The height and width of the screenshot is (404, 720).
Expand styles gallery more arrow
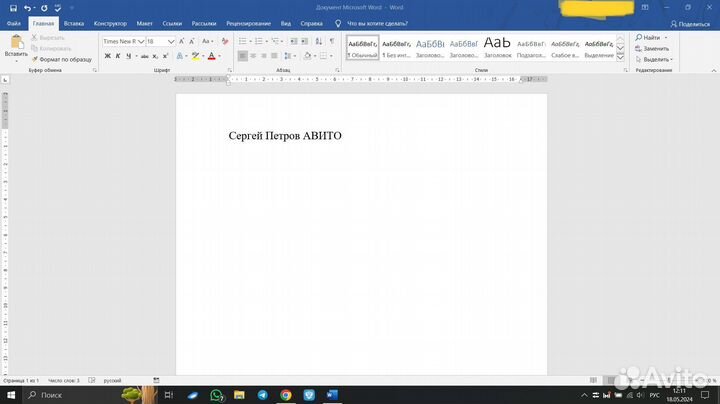click(620, 57)
